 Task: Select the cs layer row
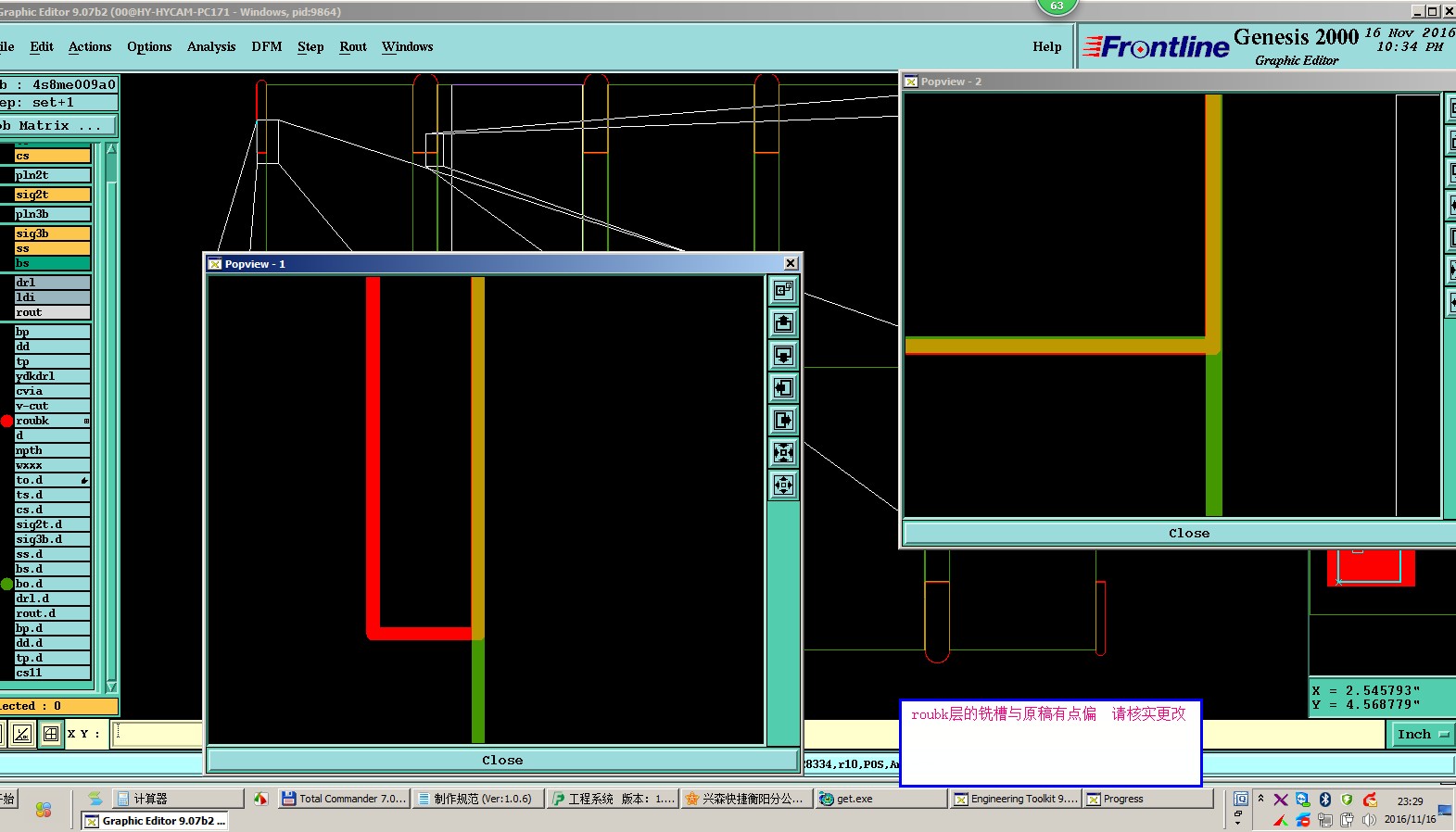(x=53, y=156)
